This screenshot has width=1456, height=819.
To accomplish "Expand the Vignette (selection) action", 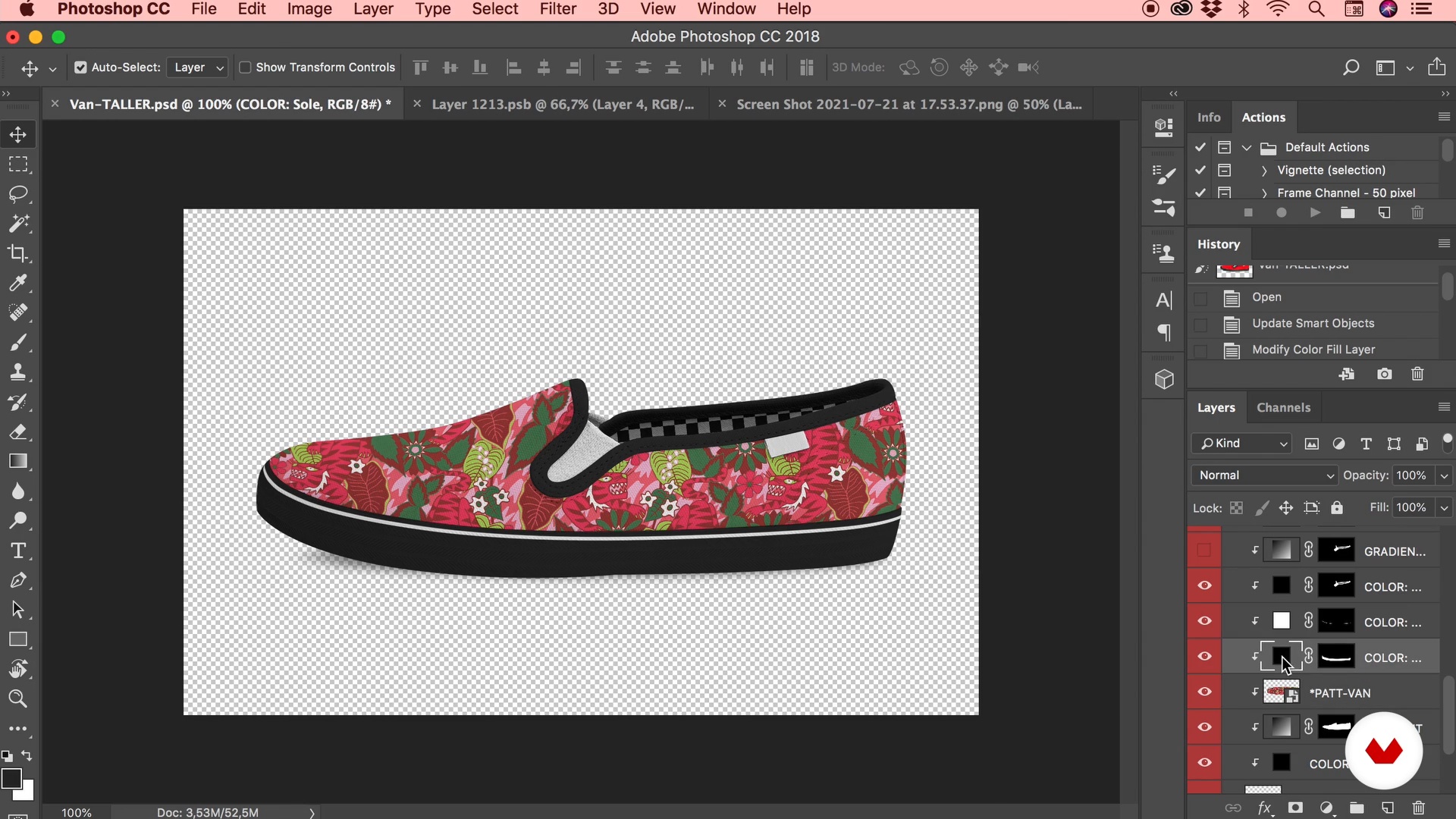I will tap(1264, 171).
